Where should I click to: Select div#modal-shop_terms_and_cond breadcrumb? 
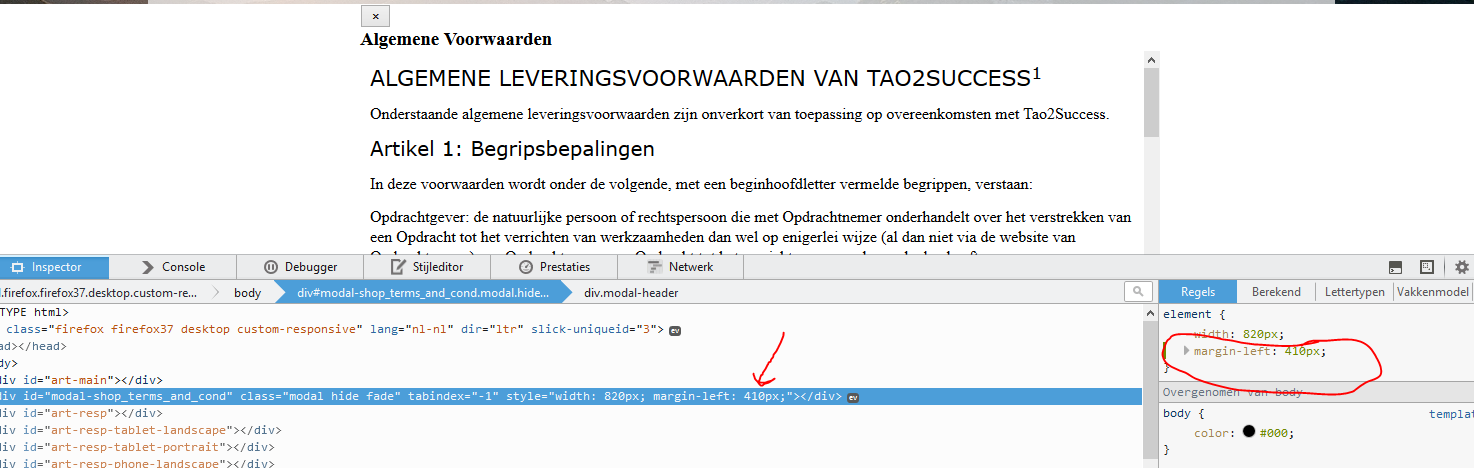click(423, 293)
